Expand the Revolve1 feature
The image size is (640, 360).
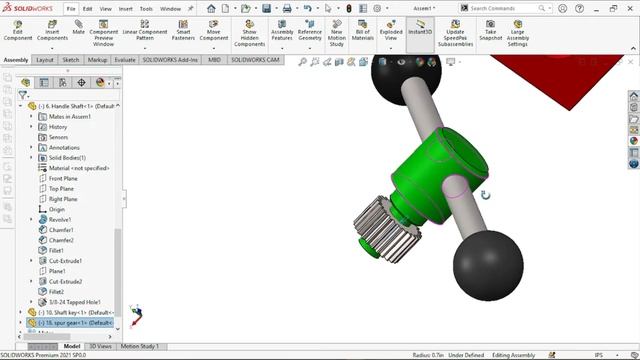(31, 220)
